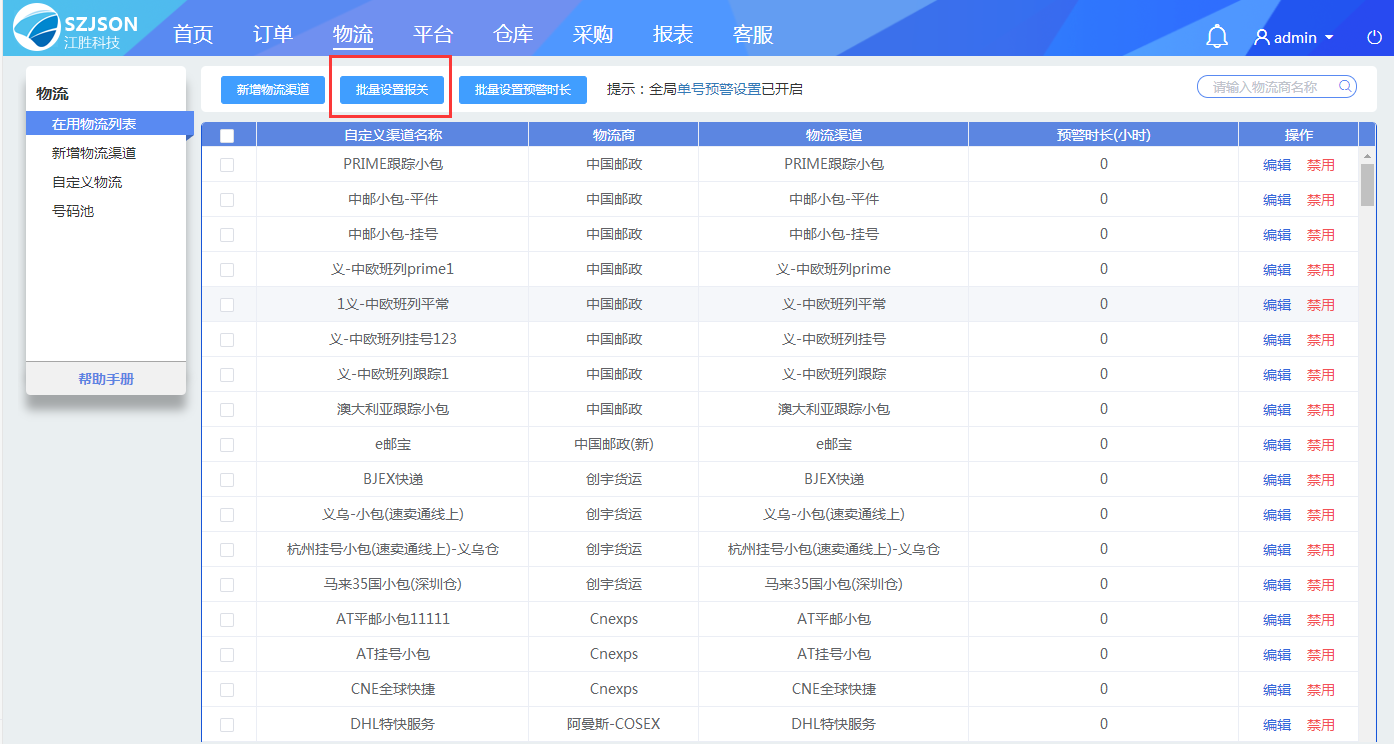
Task: Click the Cnexps carrier cell of AT挂号小包
Action: (x=614, y=654)
